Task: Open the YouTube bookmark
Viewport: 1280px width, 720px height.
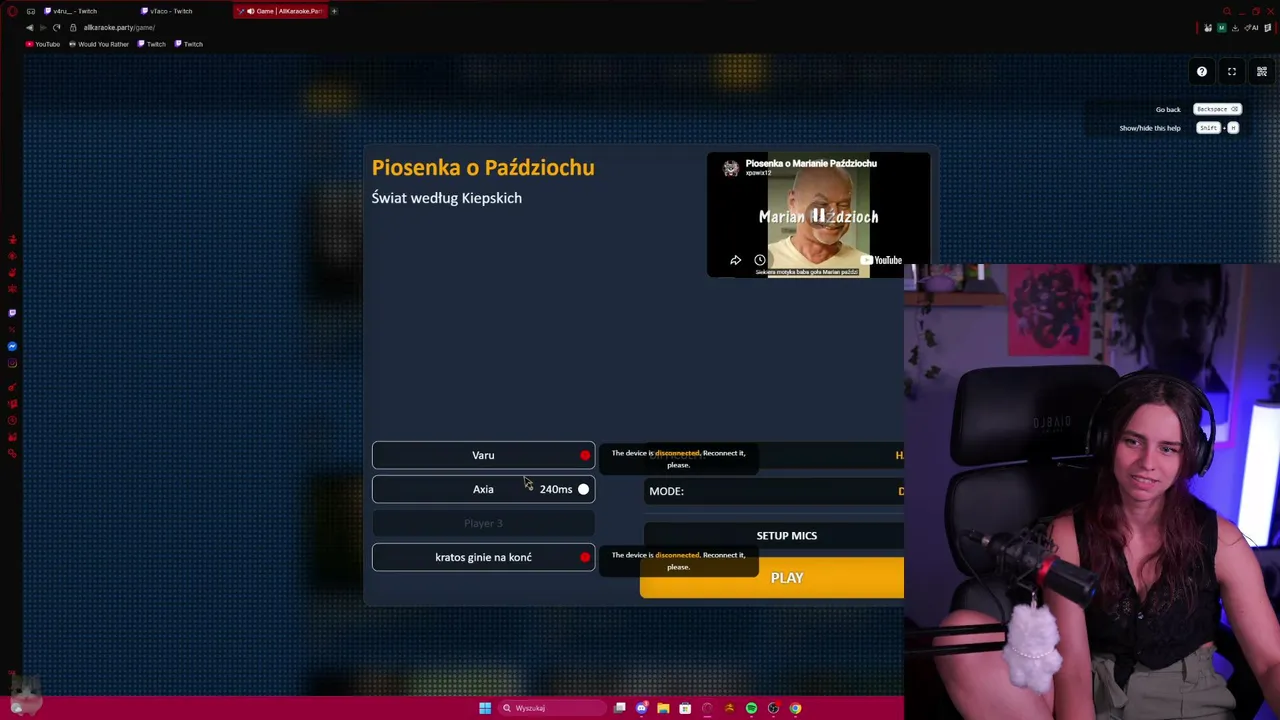Action: pyautogui.click(x=43, y=44)
